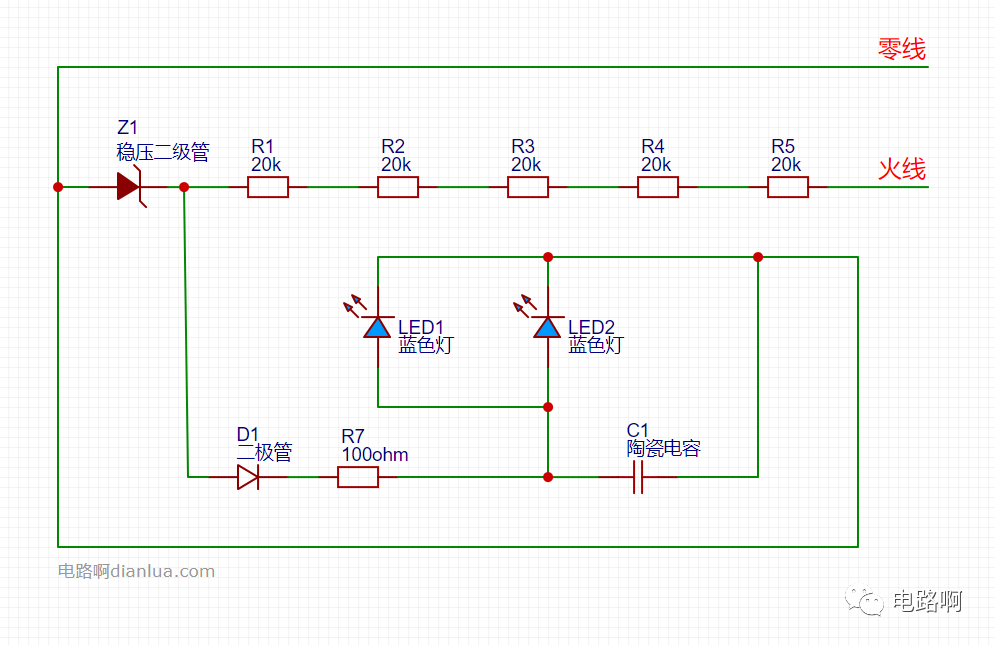This screenshot has height=645, width=995.
Task: Click the 零线 neutral wire label
Action: coord(902,49)
